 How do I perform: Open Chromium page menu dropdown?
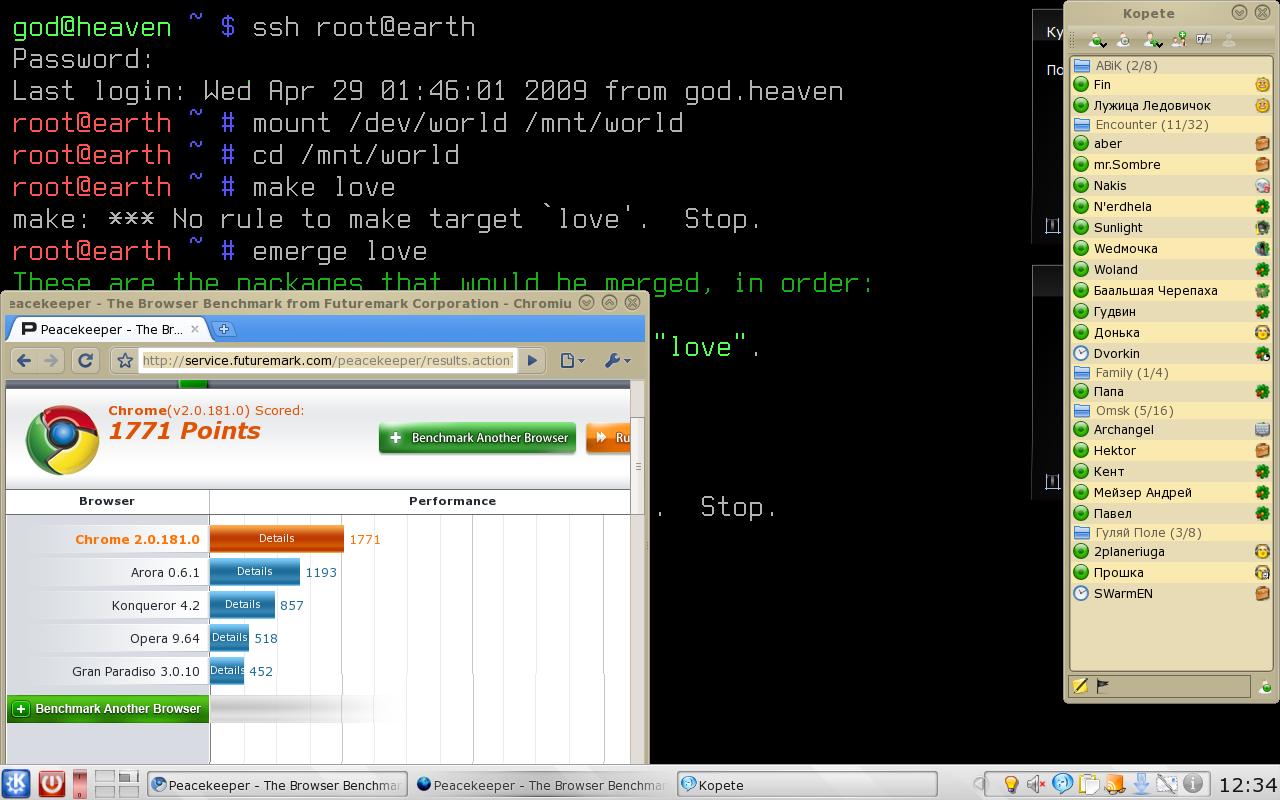point(573,360)
